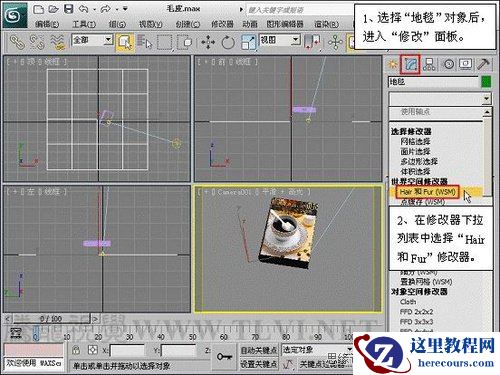
Task: Select FFD 2x2x2 modifier
Action: [x=417, y=312]
